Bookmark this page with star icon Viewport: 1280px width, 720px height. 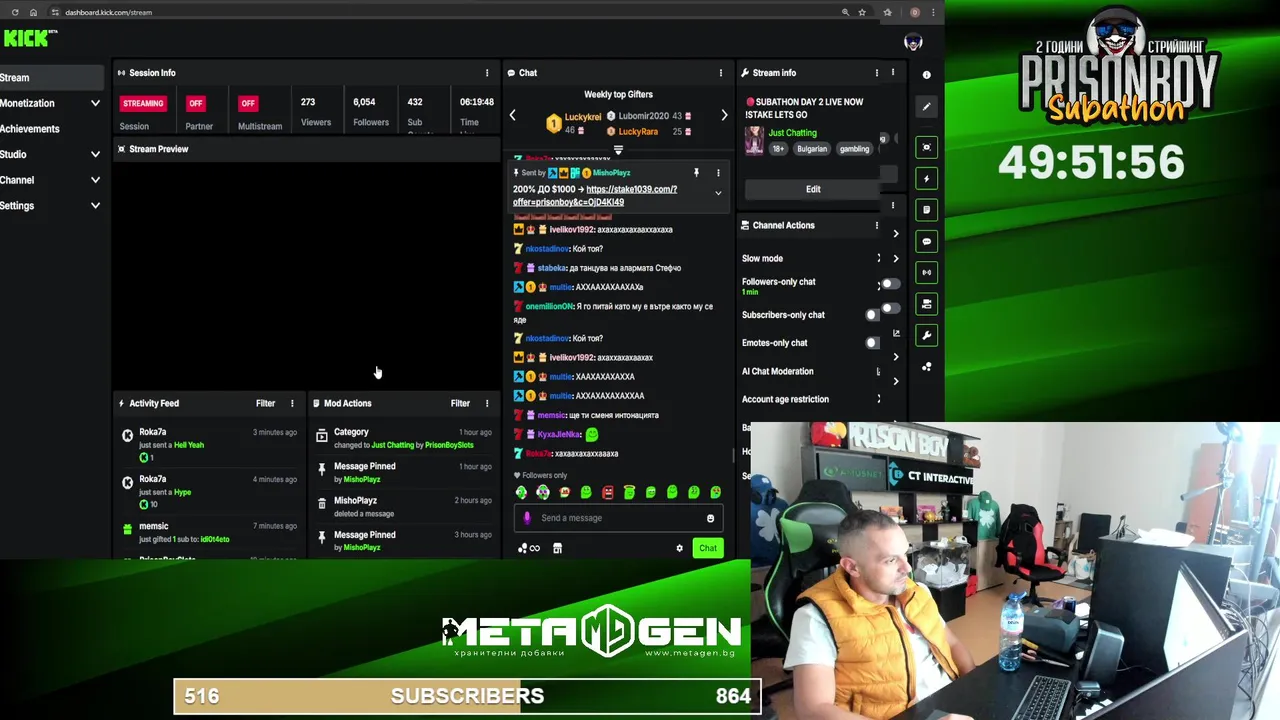click(862, 12)
